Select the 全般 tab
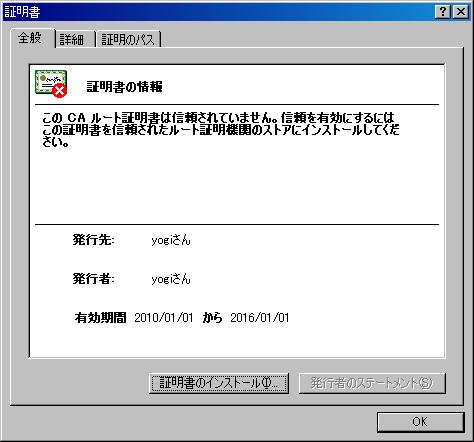The image size is (474, 442). coord(32,38)
